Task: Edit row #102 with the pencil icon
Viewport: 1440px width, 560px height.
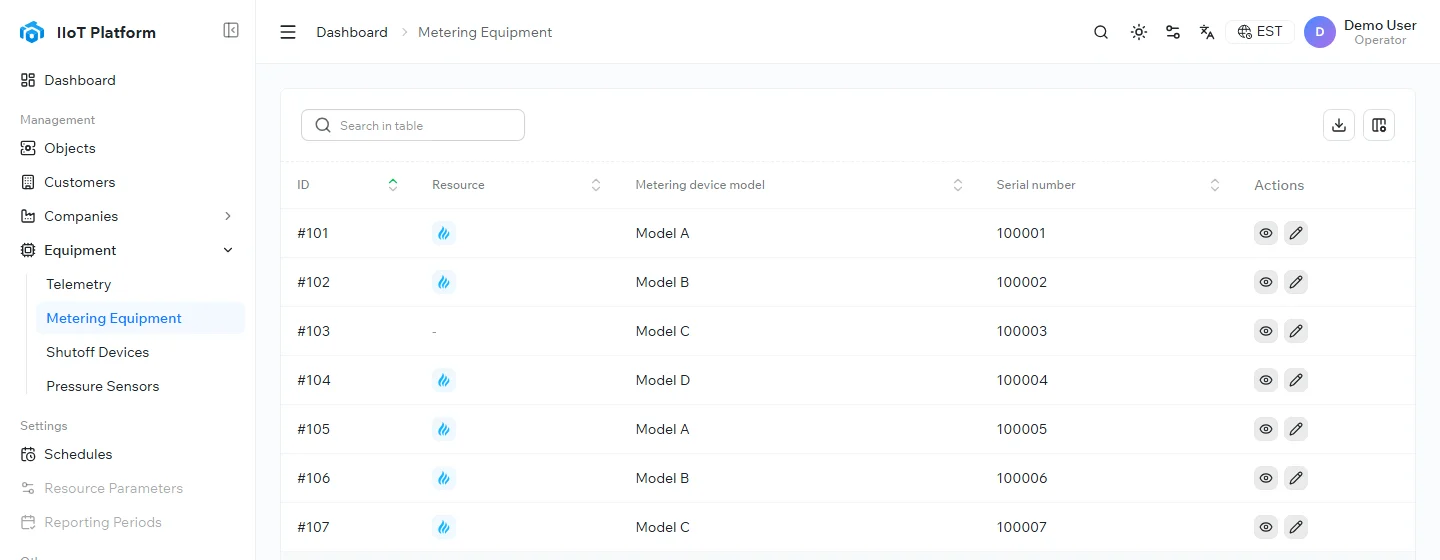Action: click(x=1296, y=282)
